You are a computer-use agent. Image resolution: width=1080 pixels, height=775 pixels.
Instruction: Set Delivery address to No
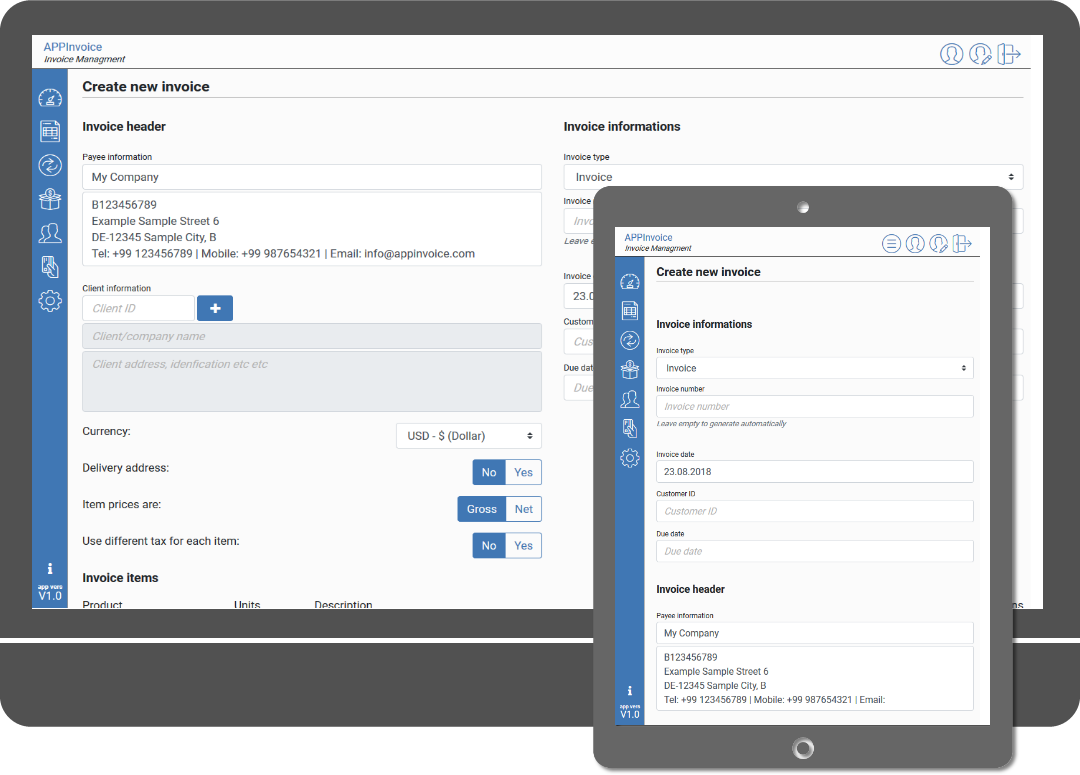[489, 473]
